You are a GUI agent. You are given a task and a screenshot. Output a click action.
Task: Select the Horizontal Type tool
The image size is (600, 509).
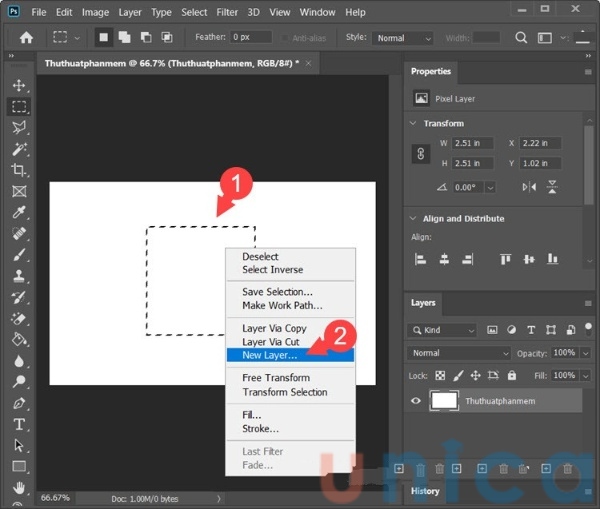(19, 424)
